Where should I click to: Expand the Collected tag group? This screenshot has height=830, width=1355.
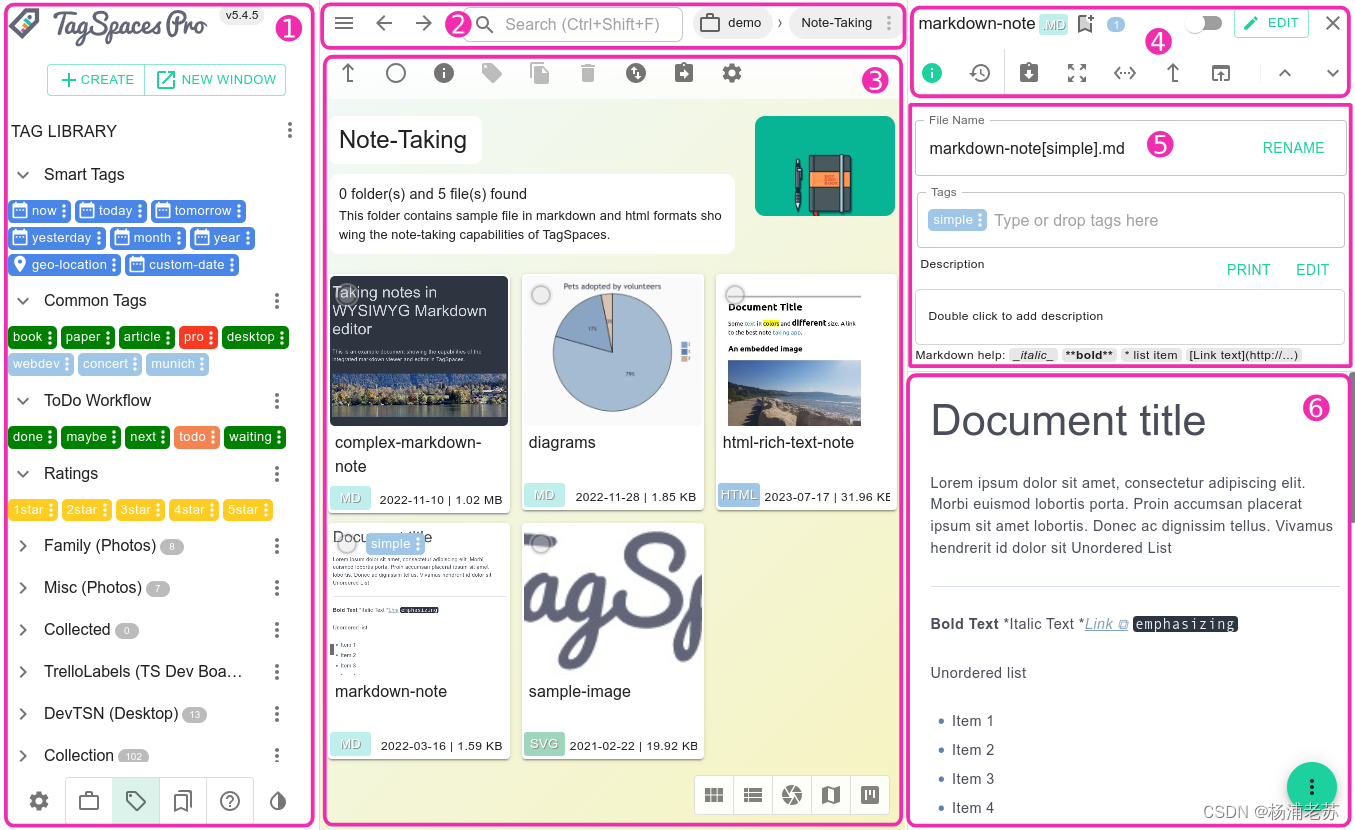tap(23, 630)
